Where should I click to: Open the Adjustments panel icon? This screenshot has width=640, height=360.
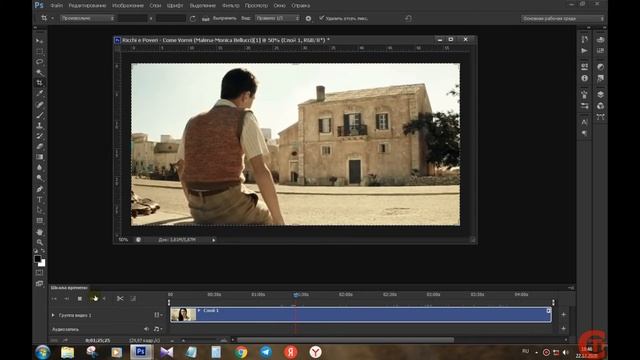click(x=600, y=67)
